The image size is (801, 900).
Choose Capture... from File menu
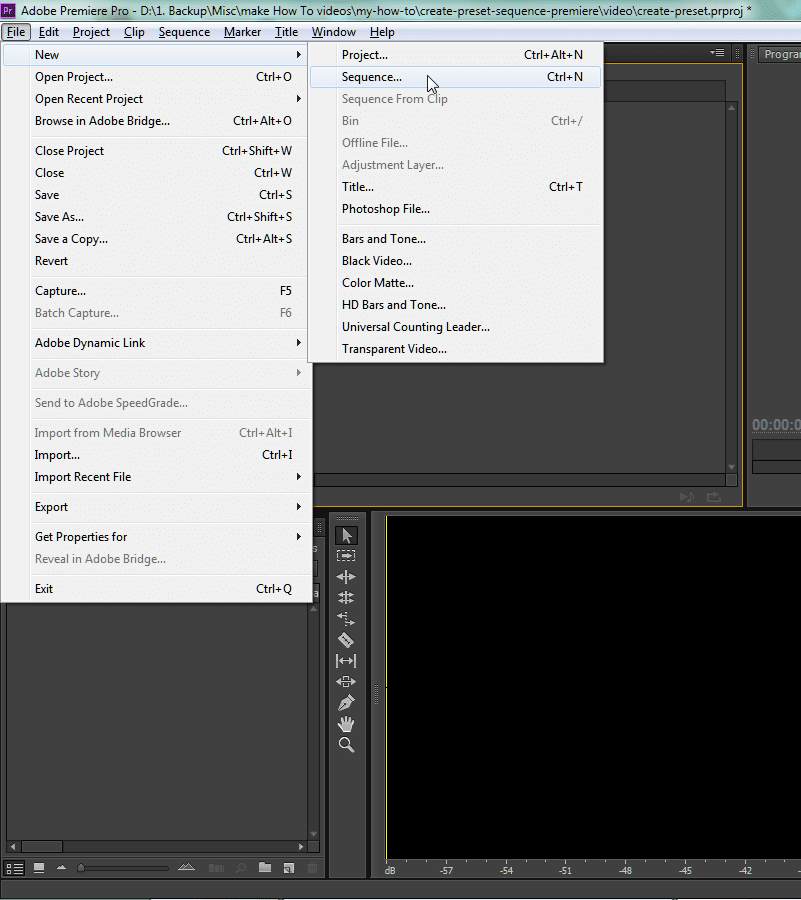pos(155,291)
